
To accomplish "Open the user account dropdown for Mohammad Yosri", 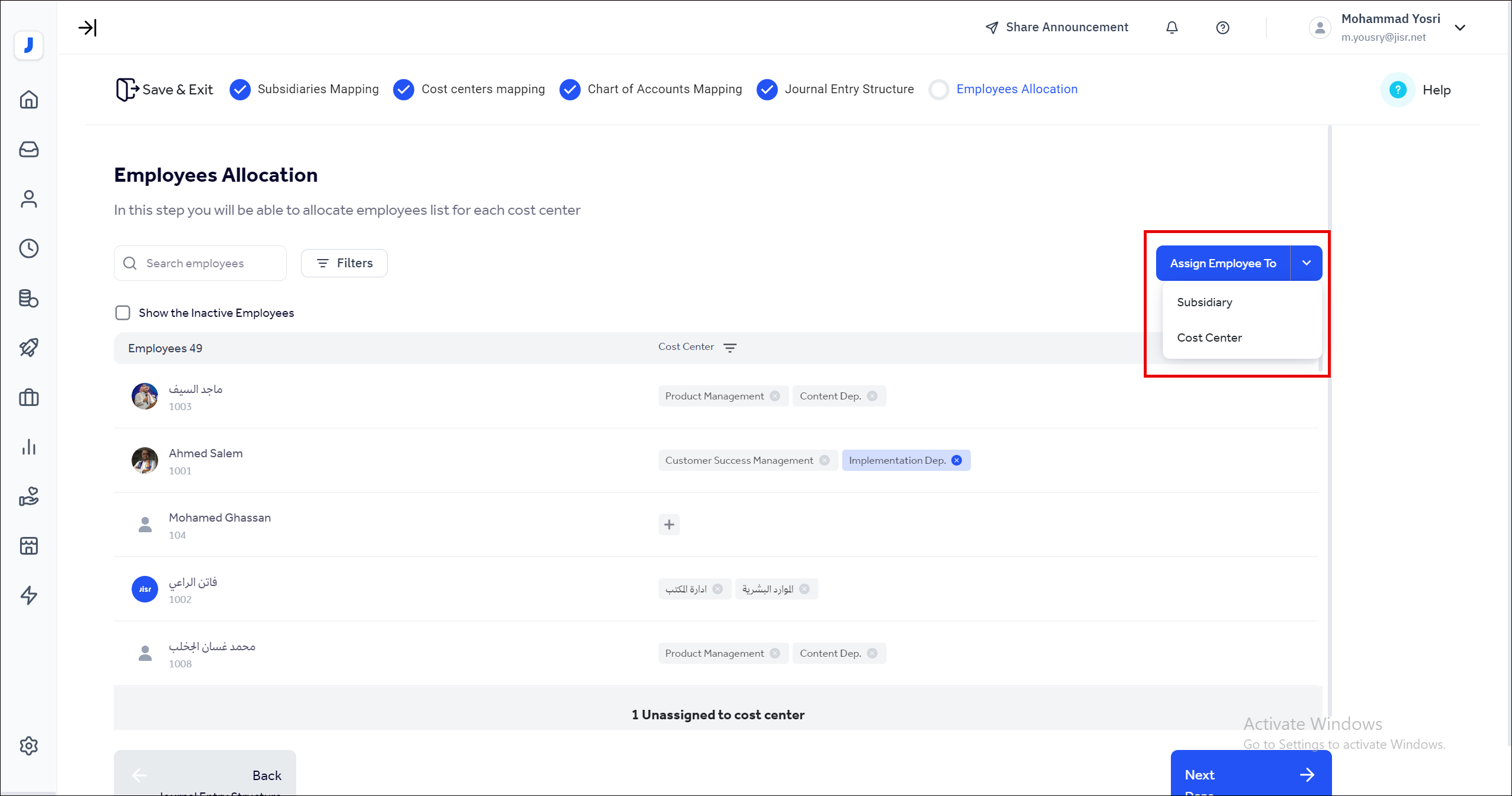I will [1459, 27].
